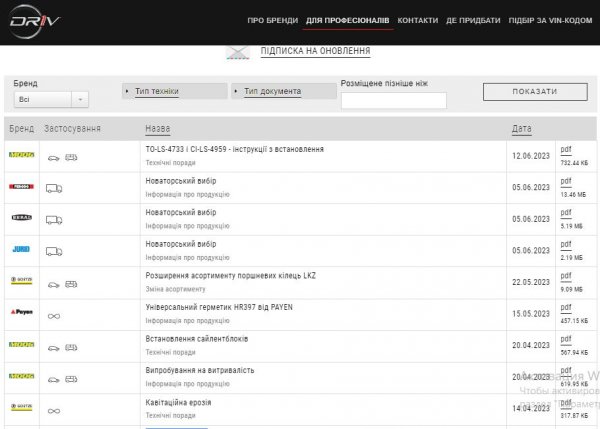Click truck icon in Jurid row
The height and width of the screenshot is (429, 600).
point(54,251)
